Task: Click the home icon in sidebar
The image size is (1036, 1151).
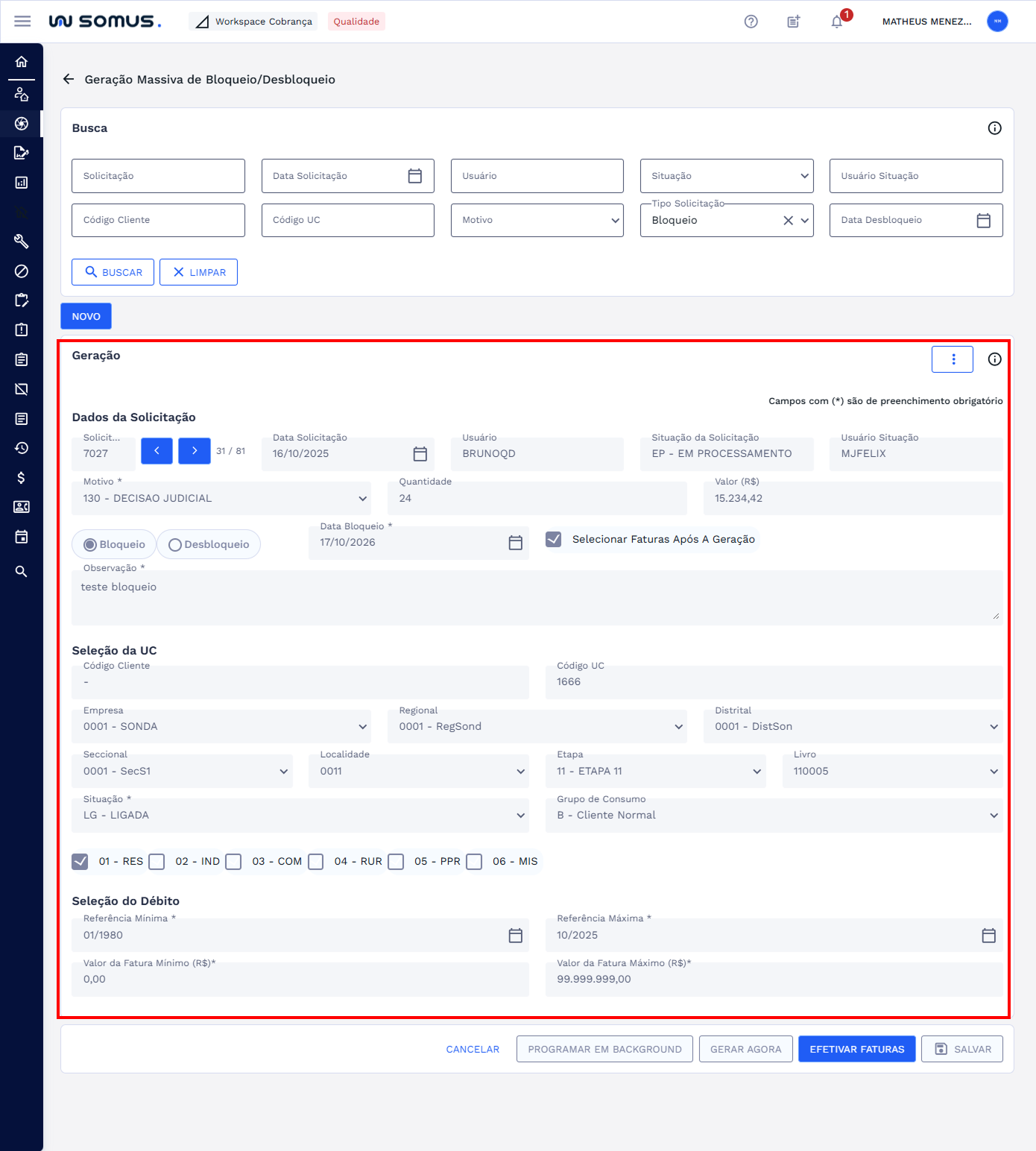Action: pos(22,62)
